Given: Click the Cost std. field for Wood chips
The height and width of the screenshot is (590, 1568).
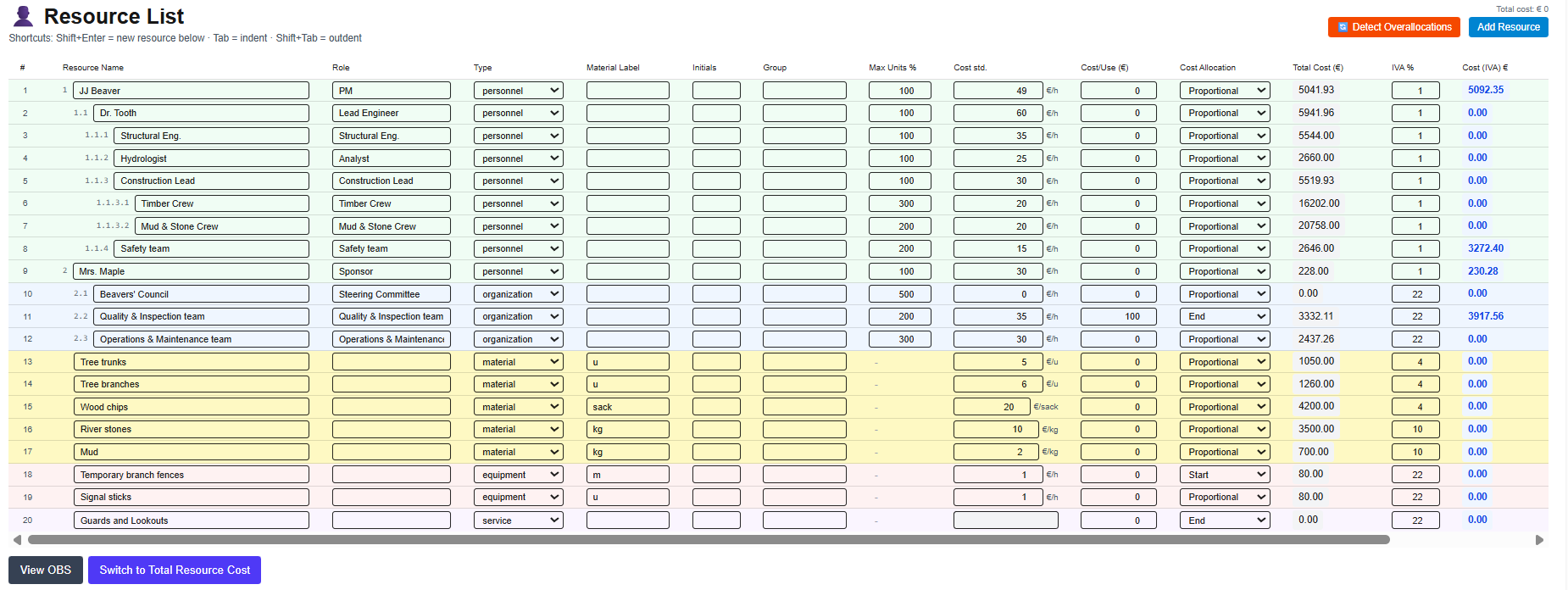Looking at the screenshot, I should tap(991, 407).
